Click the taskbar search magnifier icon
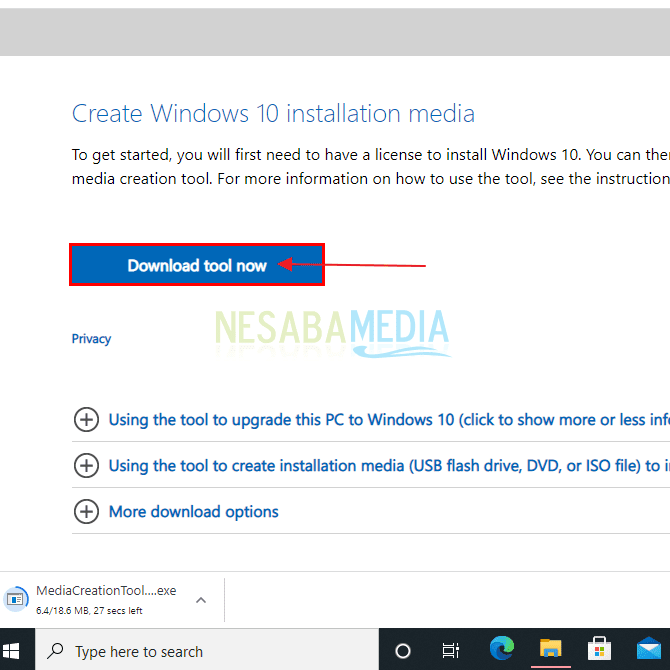This screenshot has width=670, height=670. click(56, 651)
